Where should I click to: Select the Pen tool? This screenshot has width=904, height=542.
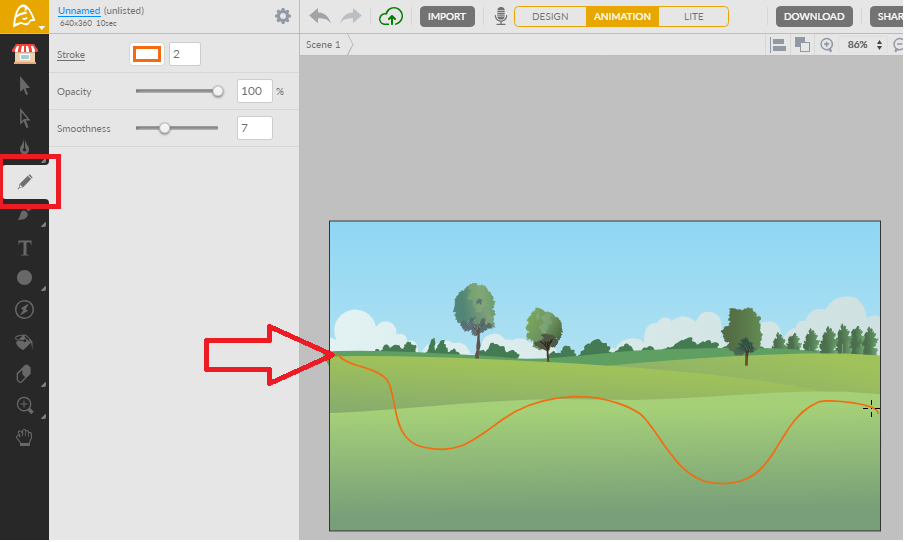tap(25, 149)
